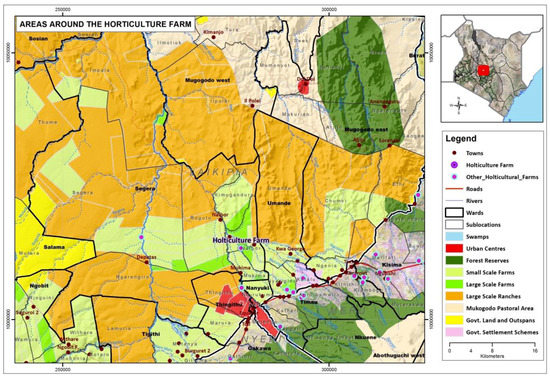Select the Large Scale Ranches orange swatch
Viewport: 550px width, 379px height.
click(454, 296)
